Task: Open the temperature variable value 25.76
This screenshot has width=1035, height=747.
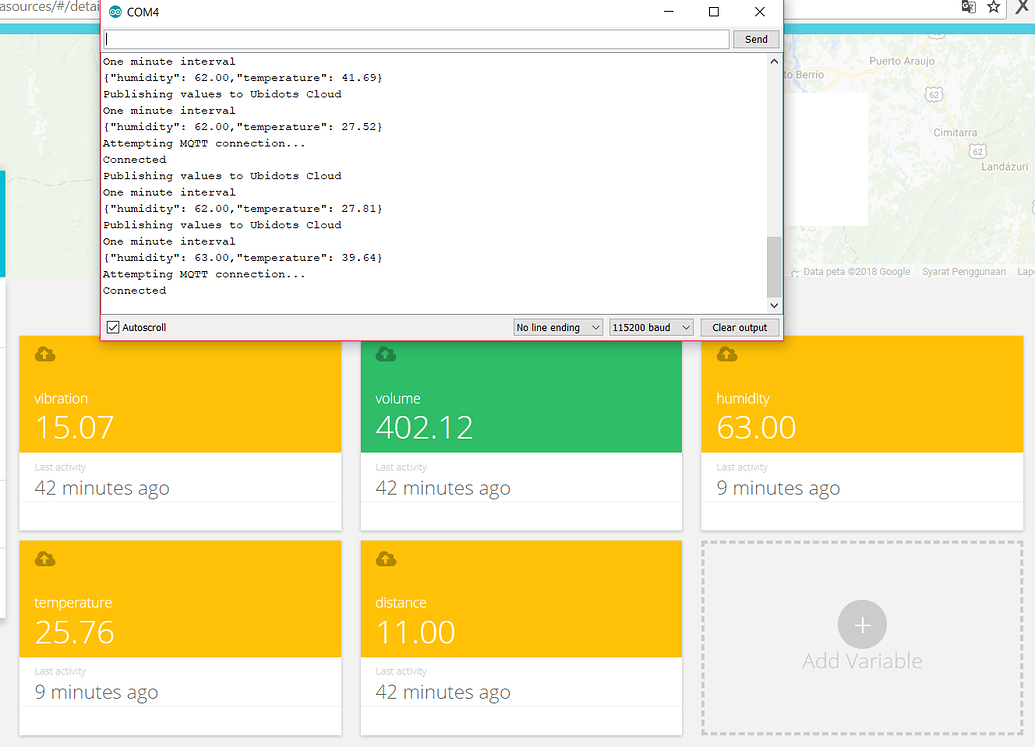Action: click(x=75, y=632)
